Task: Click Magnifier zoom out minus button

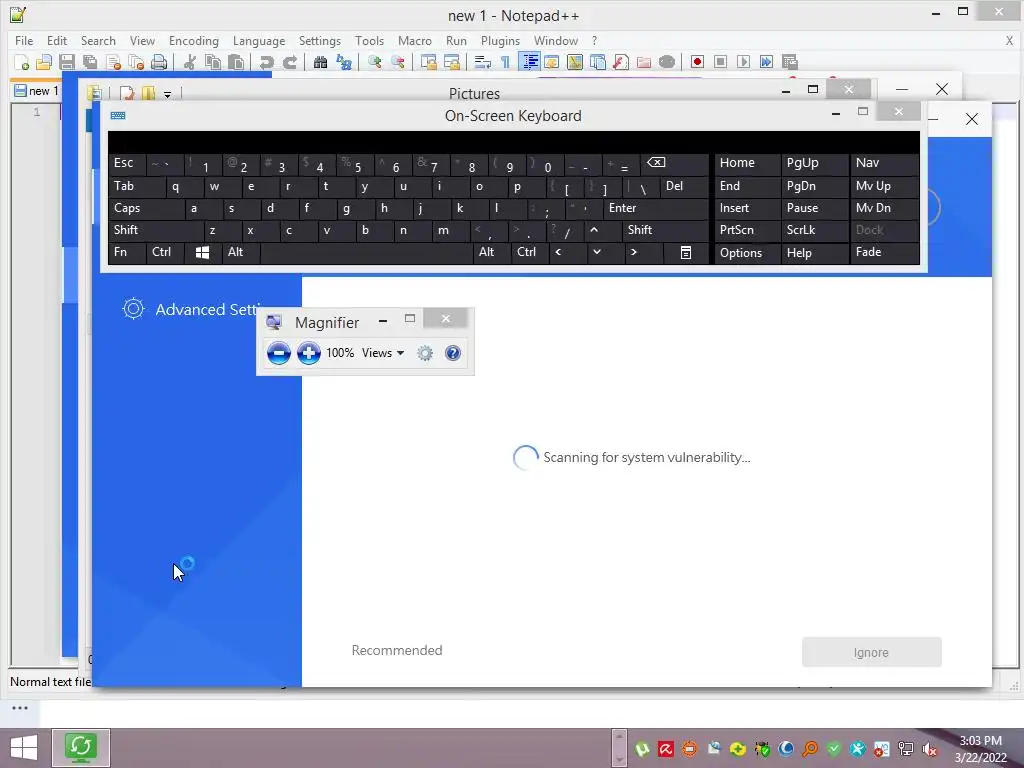Action: click(x=279, y=353)
